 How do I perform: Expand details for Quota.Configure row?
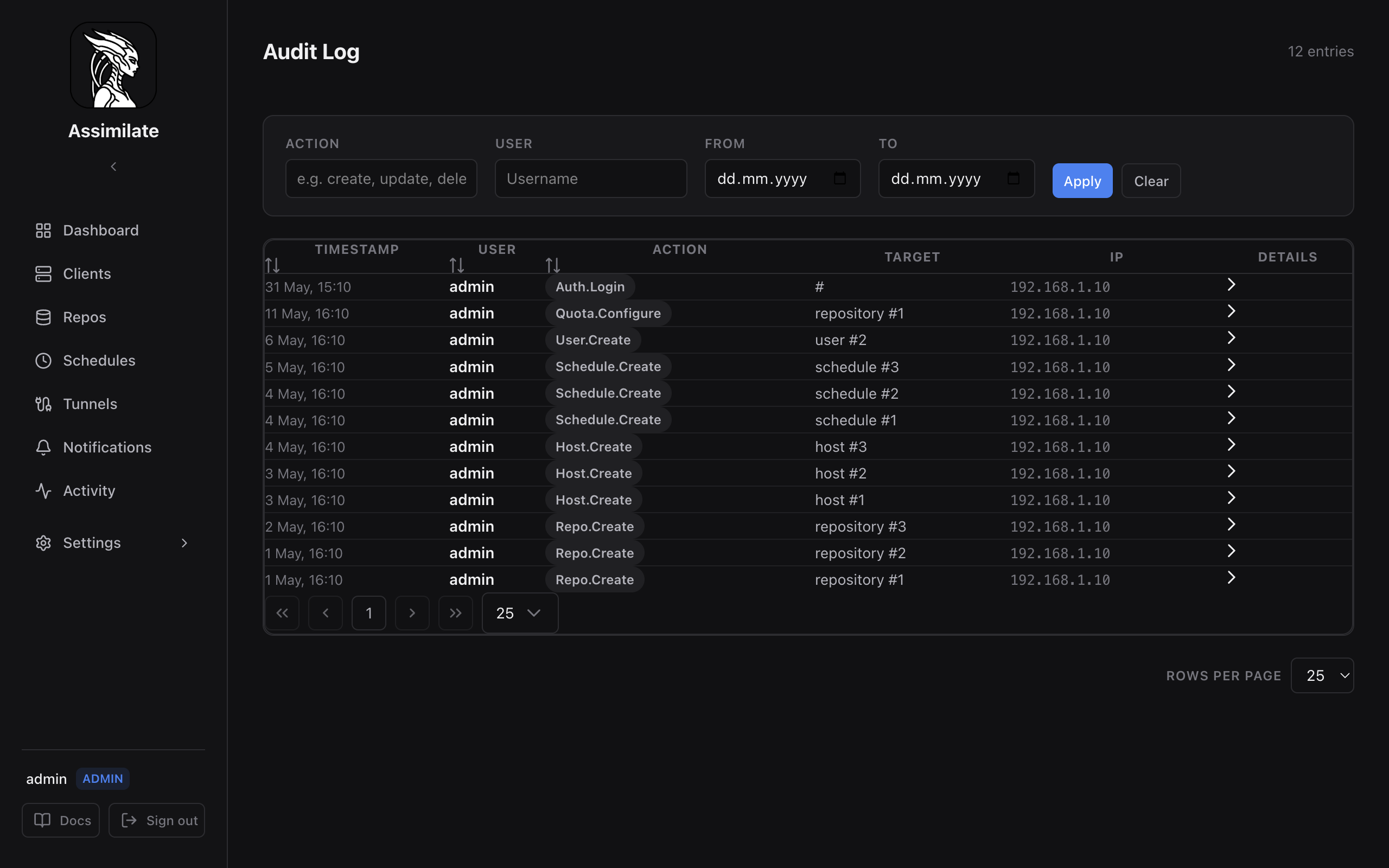[1231, 311]
